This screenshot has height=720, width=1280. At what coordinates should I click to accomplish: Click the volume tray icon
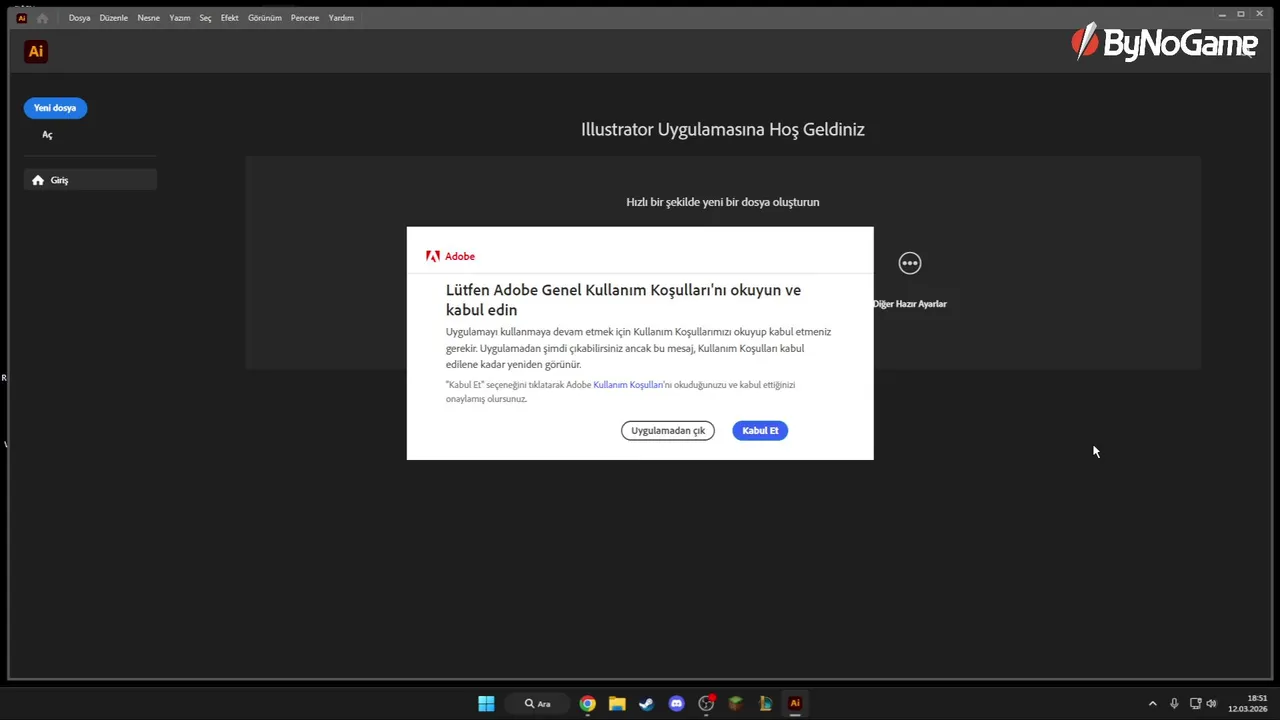pyautogui.click(x=1211, y=704)
